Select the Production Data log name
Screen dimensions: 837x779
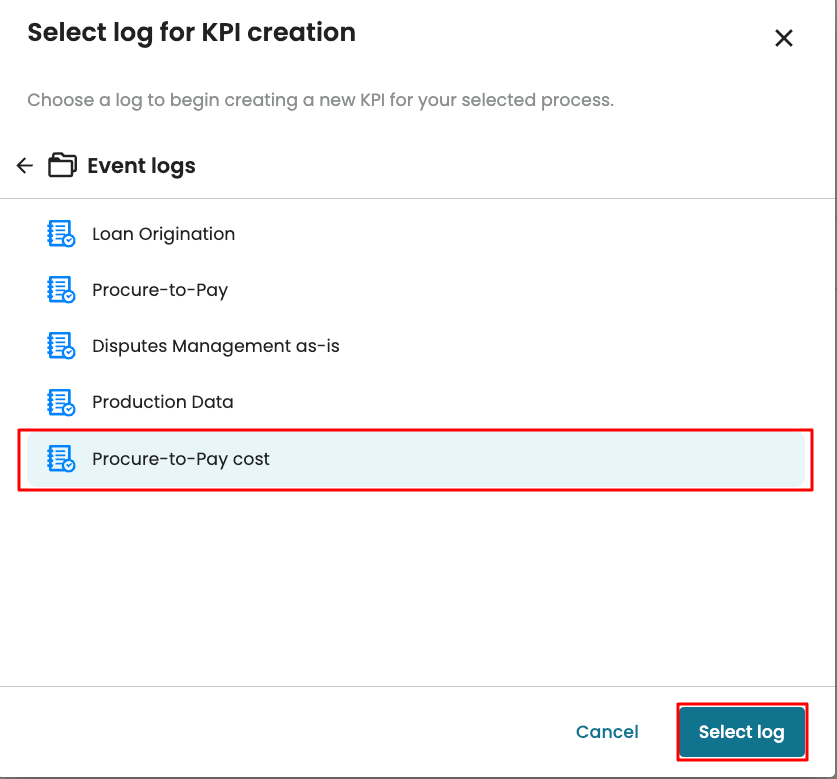click(x=162, y=402)
